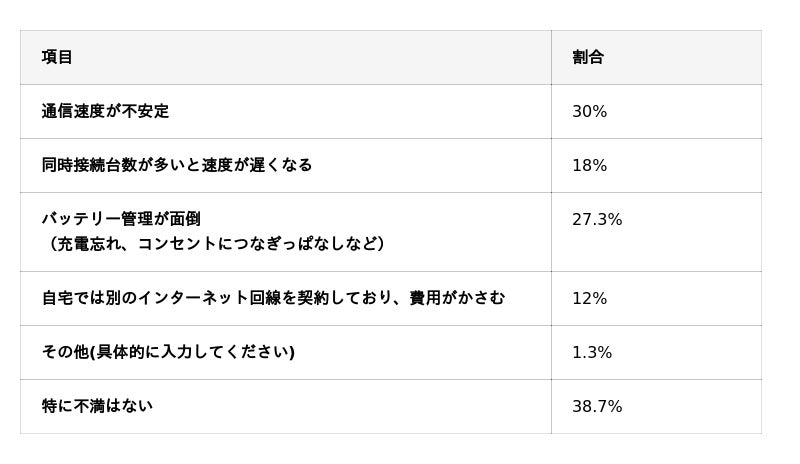The image size is (800, 464).
Task: Click the 27.3% value cell
Action: coord(597,219)
